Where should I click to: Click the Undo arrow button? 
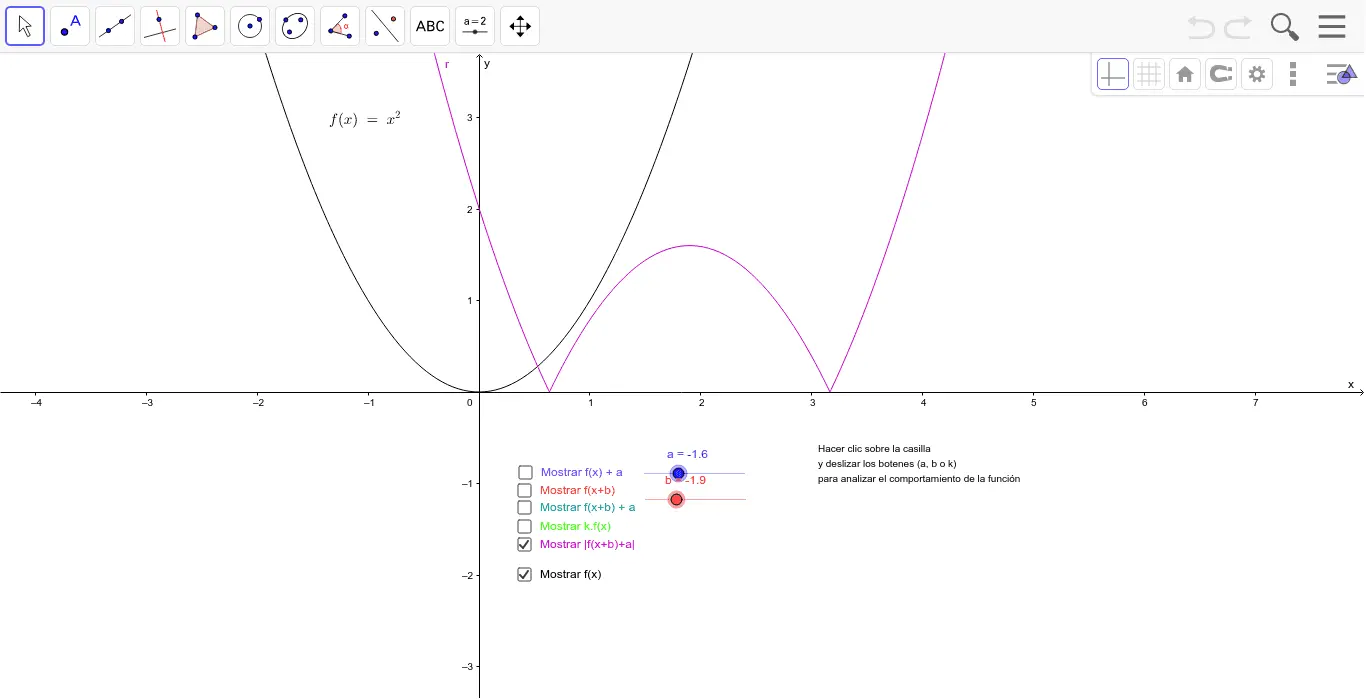coord(1201,27)
